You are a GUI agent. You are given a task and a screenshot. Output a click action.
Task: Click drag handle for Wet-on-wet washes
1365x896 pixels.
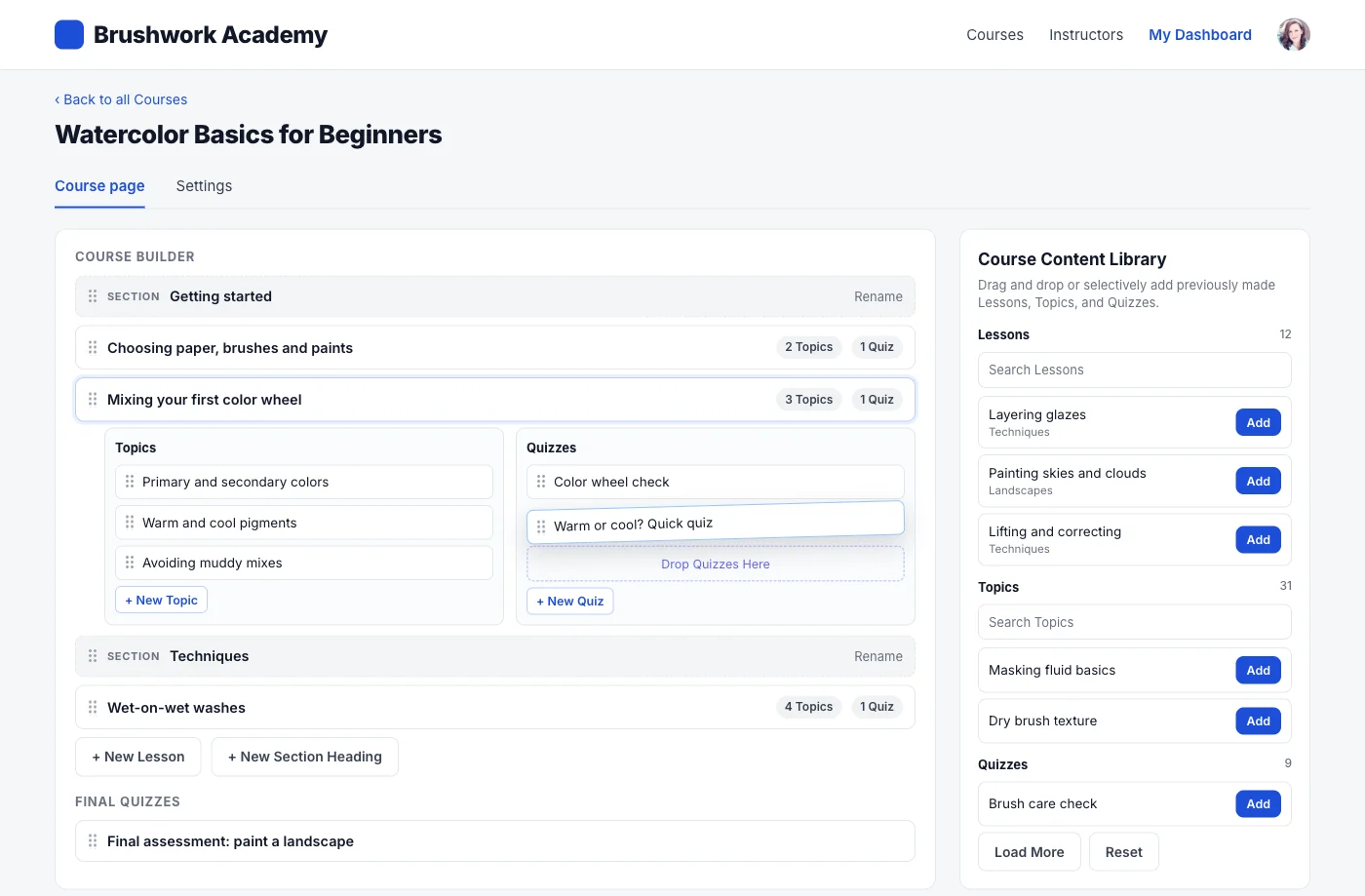93,708
